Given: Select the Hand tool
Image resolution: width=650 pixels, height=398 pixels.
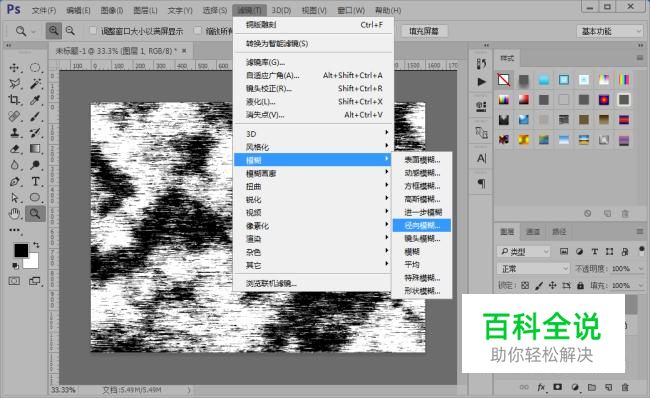Looking at the screenshot, I should pos(15,214).
